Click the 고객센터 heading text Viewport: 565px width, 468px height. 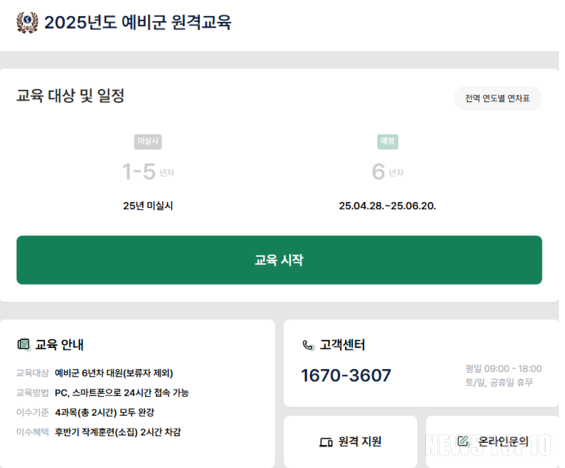342,345
